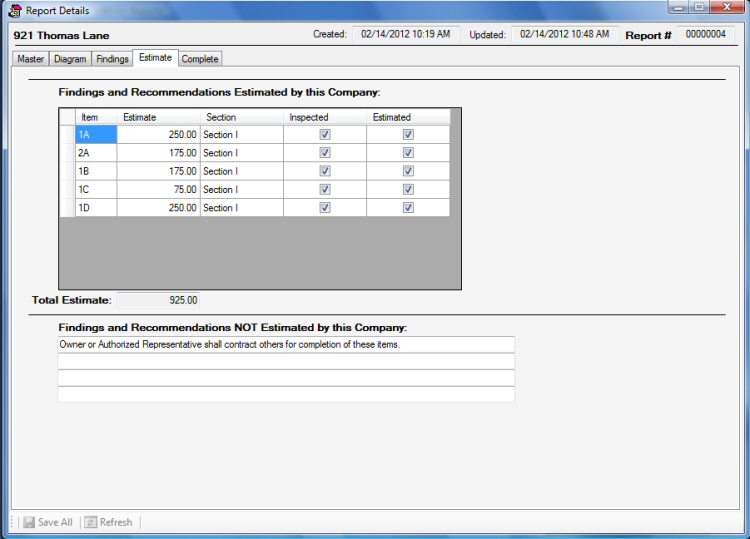Image resolution: width=750 pixels, height=539 pixels.
Task: Uncheck Estimated for item 2A
Action: coord(408,153)
